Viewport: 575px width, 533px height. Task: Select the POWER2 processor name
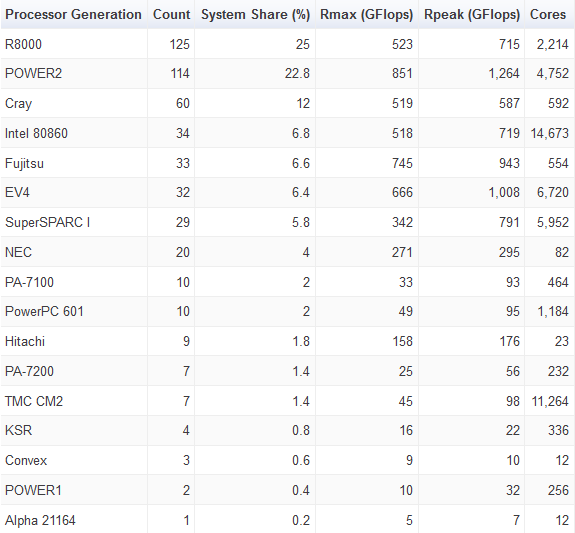[33, 73]
